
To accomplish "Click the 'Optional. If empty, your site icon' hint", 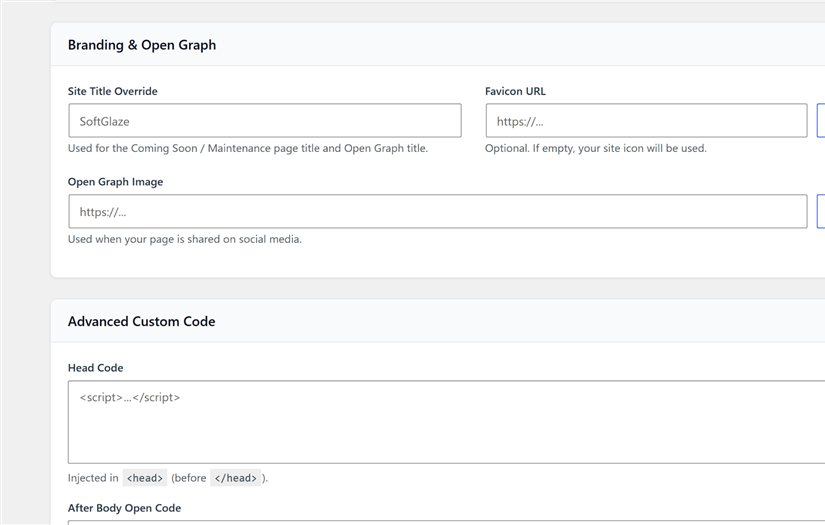I will (596, 148).
